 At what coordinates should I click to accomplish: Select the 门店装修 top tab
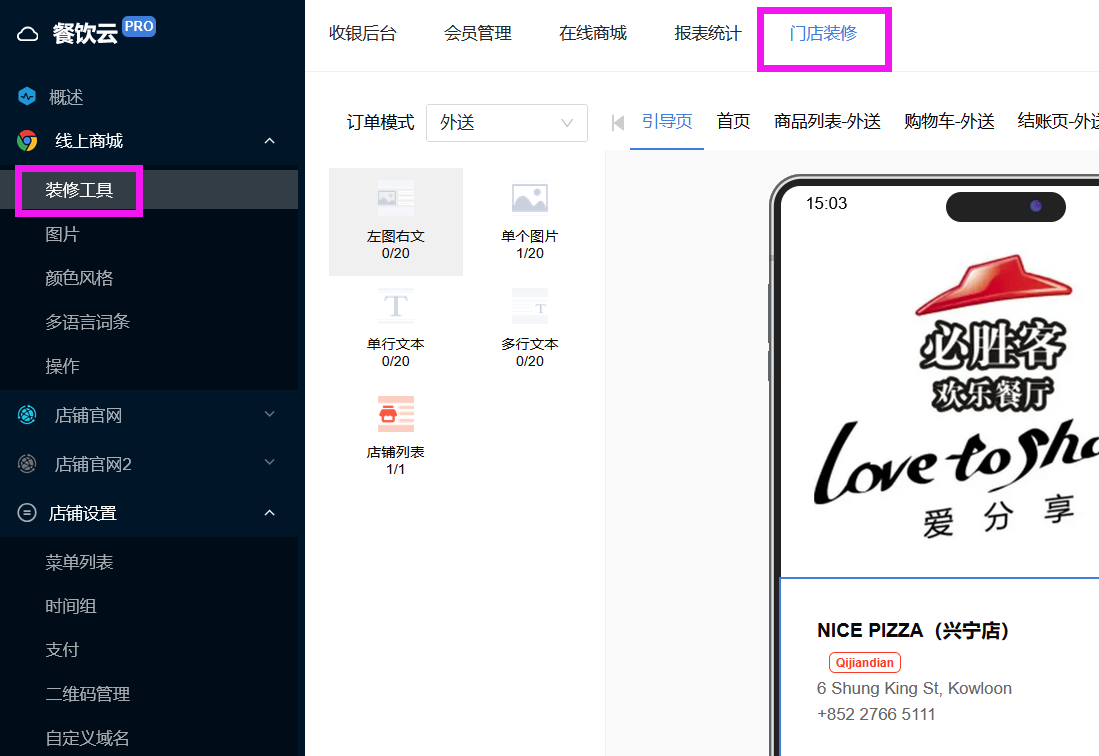tap(823, 33)
